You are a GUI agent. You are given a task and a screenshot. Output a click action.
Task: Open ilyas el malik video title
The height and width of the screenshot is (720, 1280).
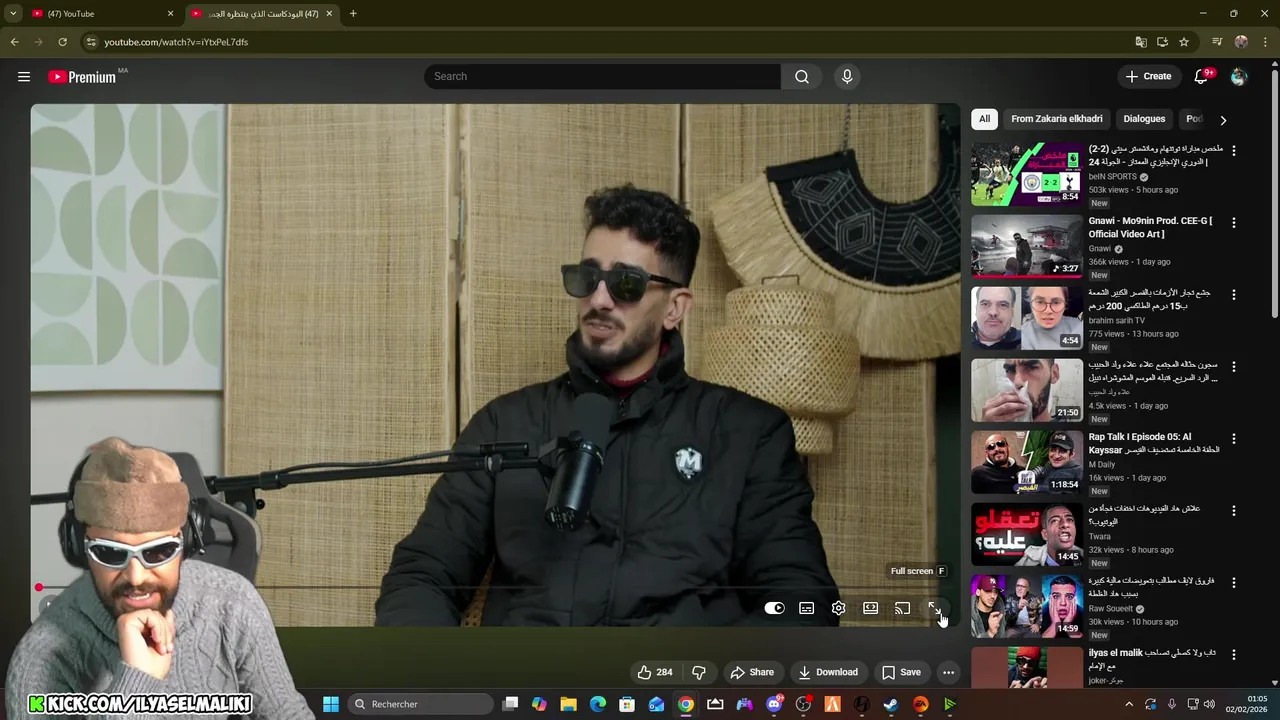(x=1153, y=659)
